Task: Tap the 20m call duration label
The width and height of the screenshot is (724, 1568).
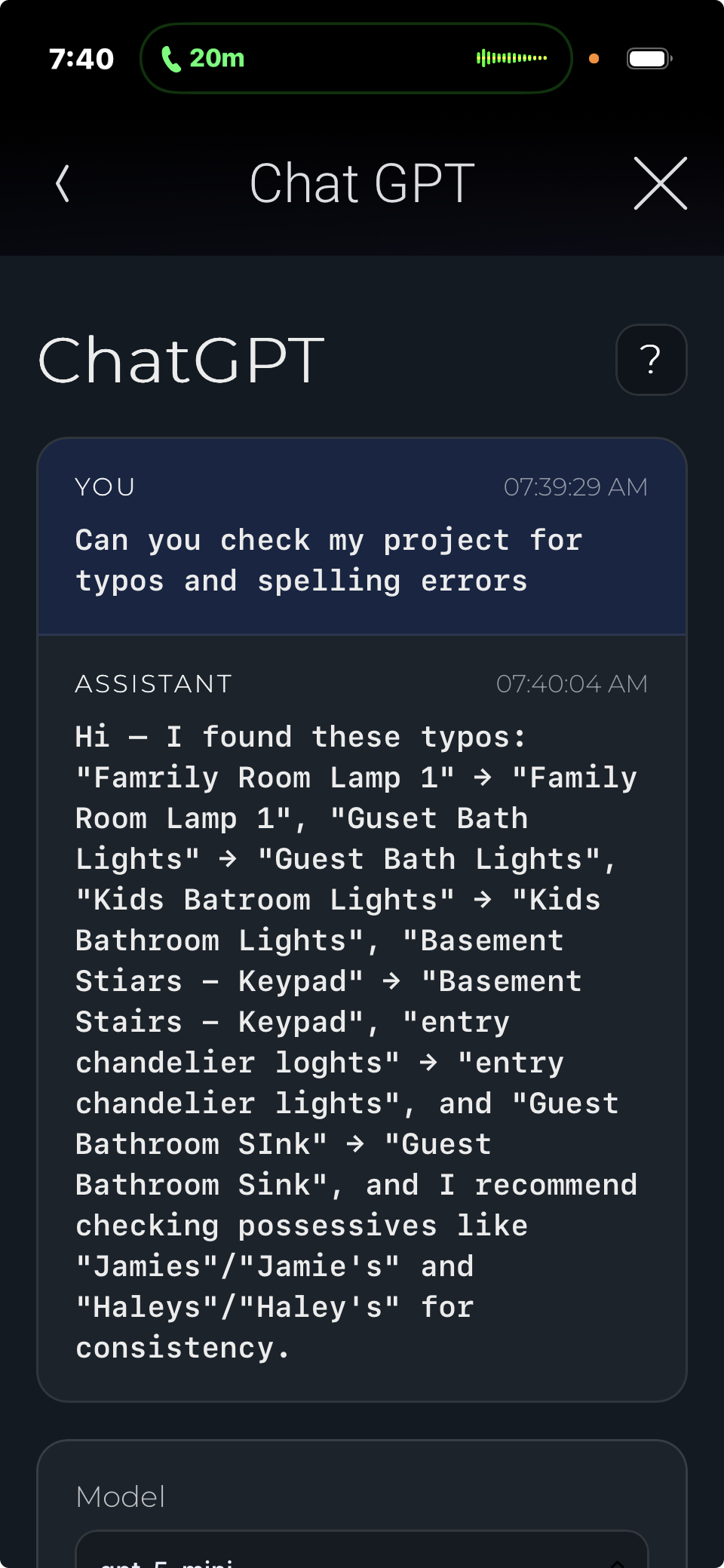Action: (217, 58)
